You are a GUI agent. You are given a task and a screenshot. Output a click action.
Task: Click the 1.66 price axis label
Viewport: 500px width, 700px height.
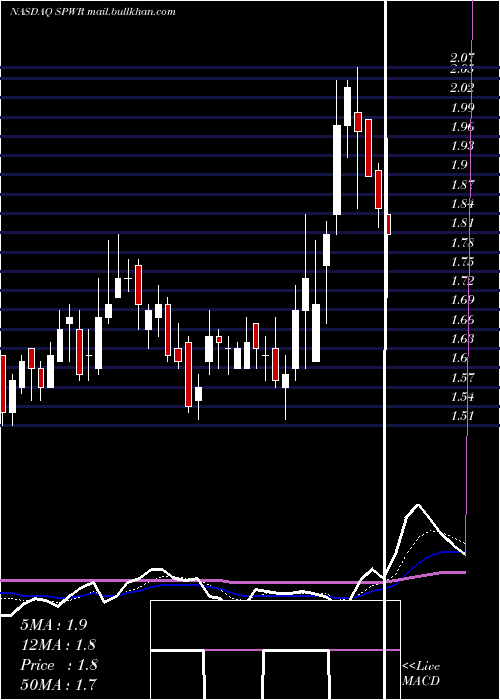462,320
